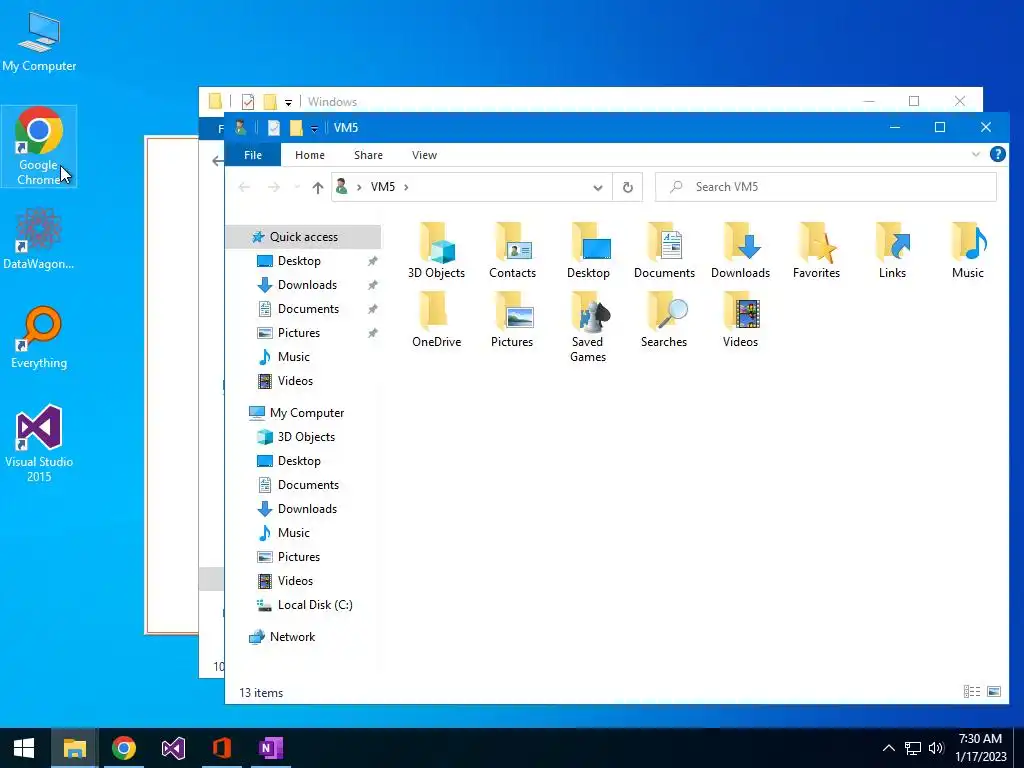The height and width of the screenshot is (768, 1024).
Task: Click the Search VM5 input field
Action: (x=825, y=187)
